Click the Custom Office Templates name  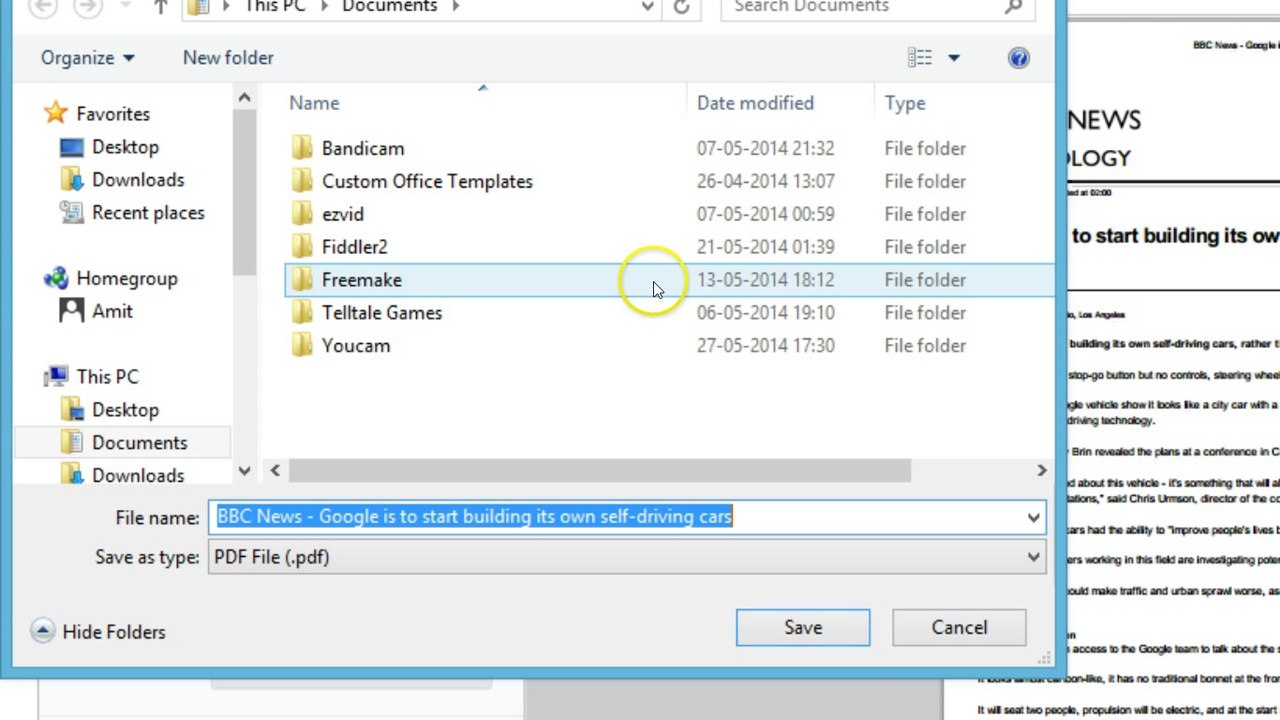point(427,181)
